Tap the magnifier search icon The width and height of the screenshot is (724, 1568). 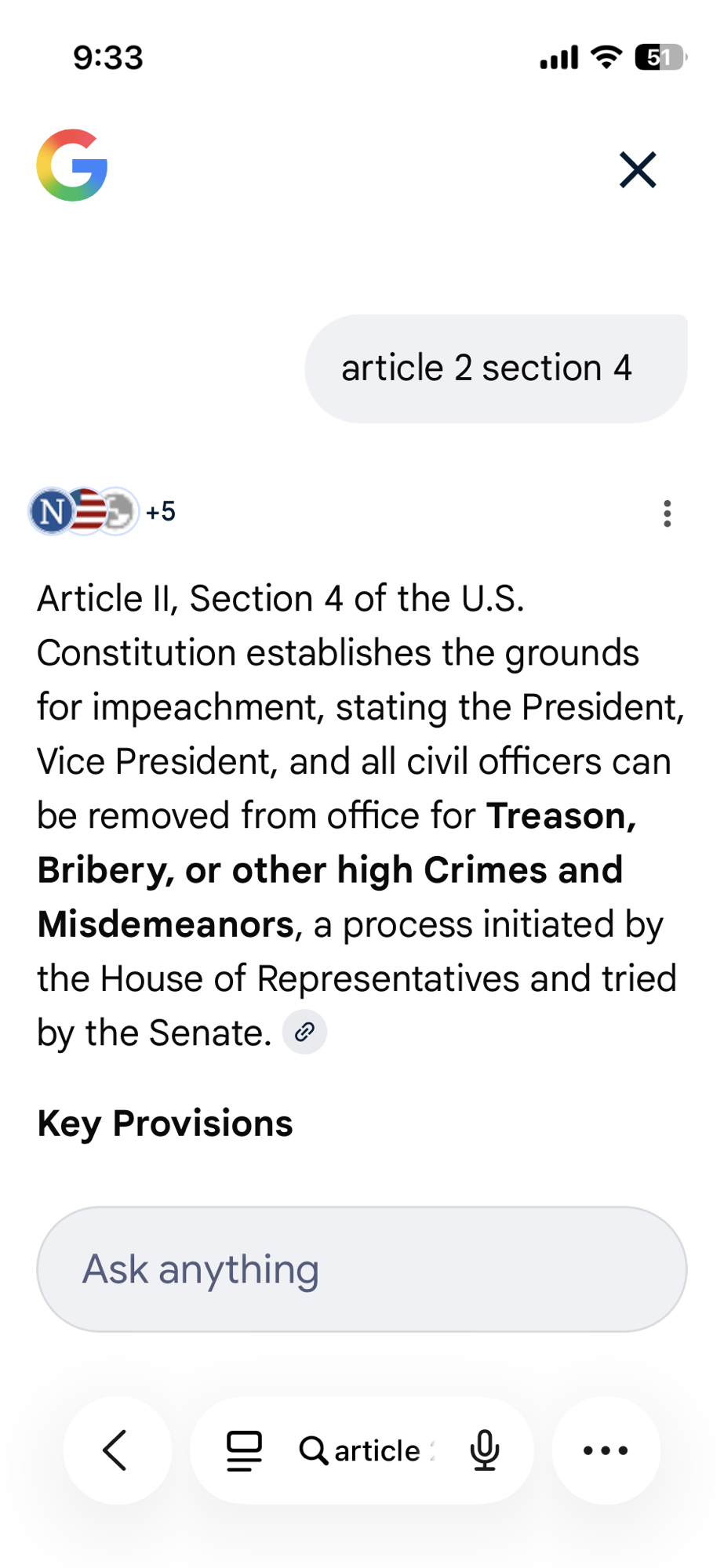(x=313, y=1450)
